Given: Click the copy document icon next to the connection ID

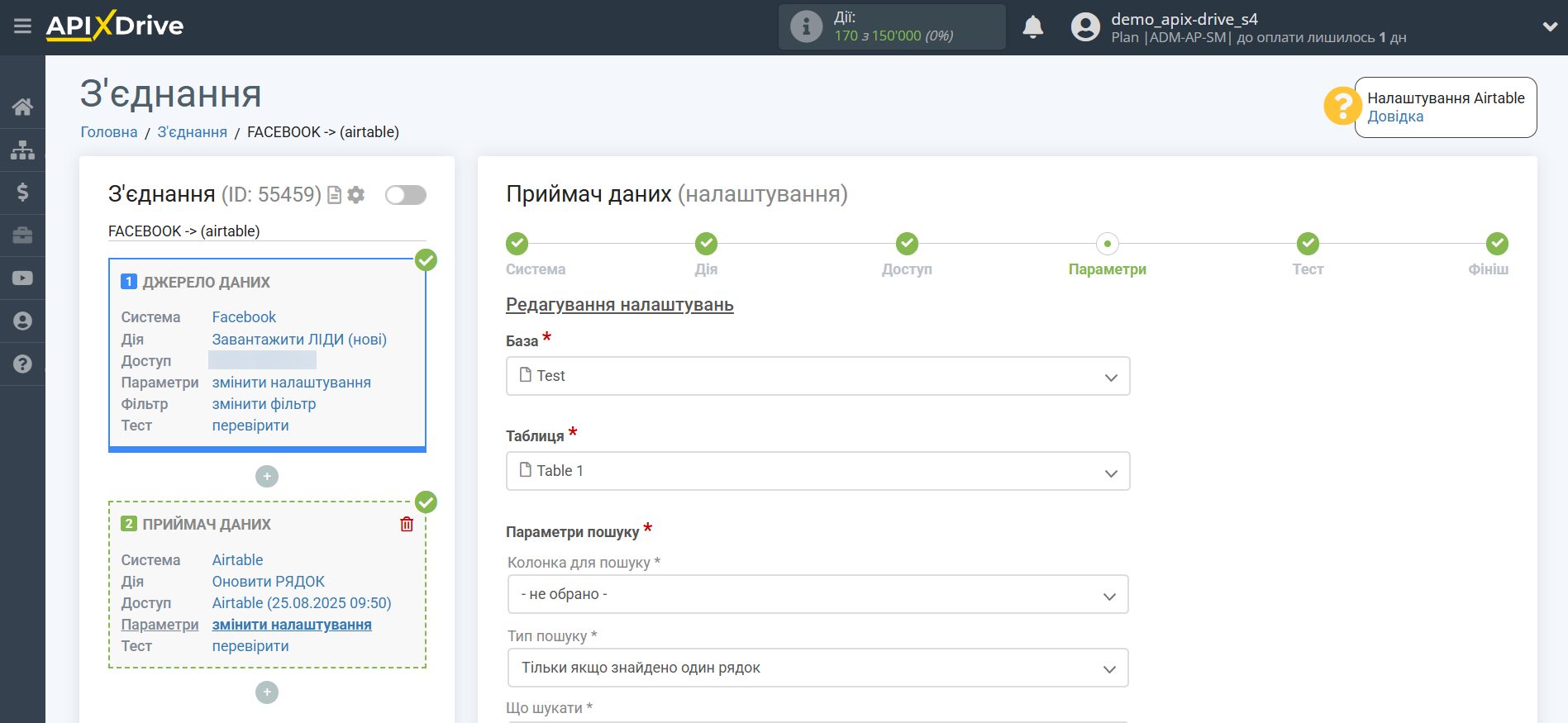Looking at the screenshot, I should 335,195.
